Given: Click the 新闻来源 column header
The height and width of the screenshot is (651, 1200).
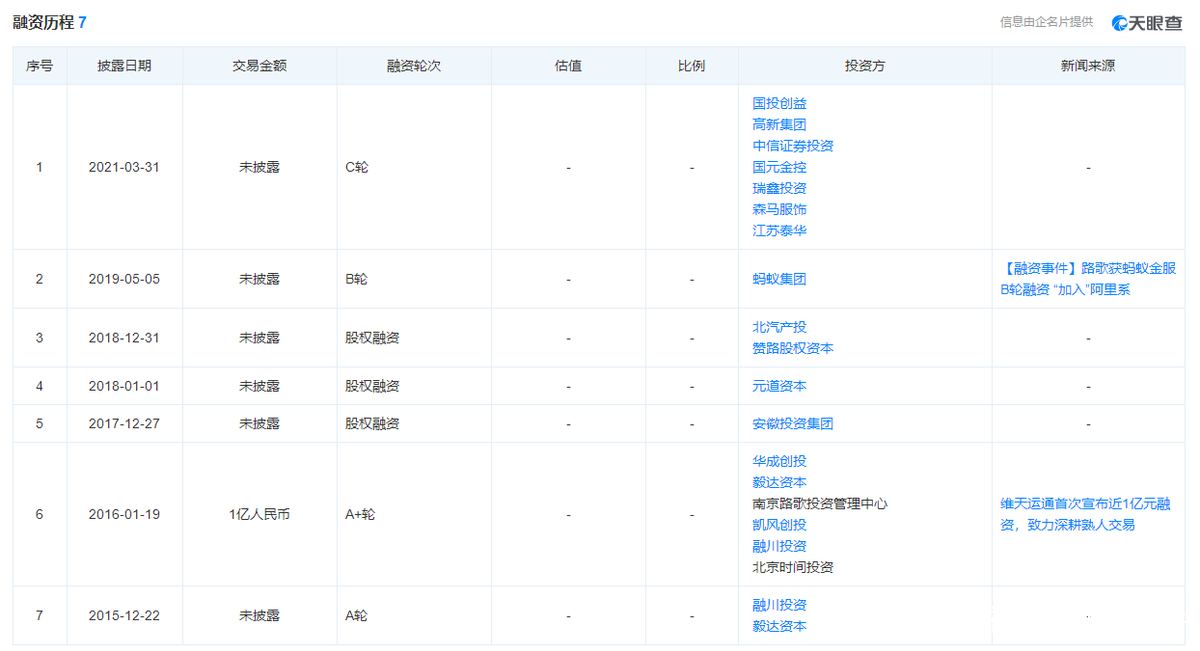Looking at the screenshot, I should coord(1088,66).
